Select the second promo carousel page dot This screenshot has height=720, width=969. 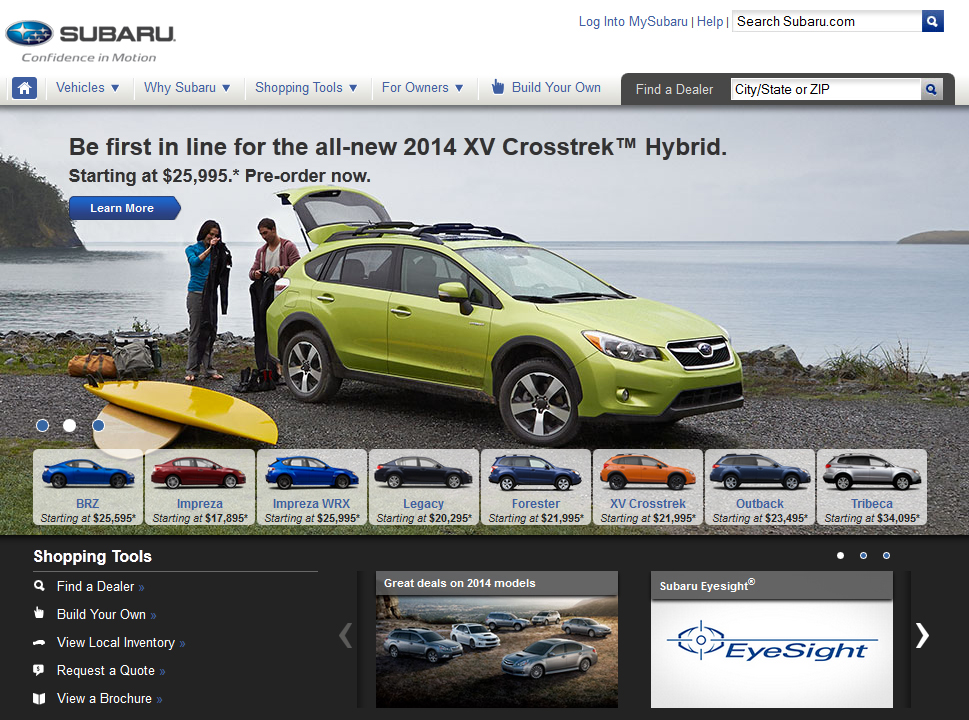click(x=863, y=555)
